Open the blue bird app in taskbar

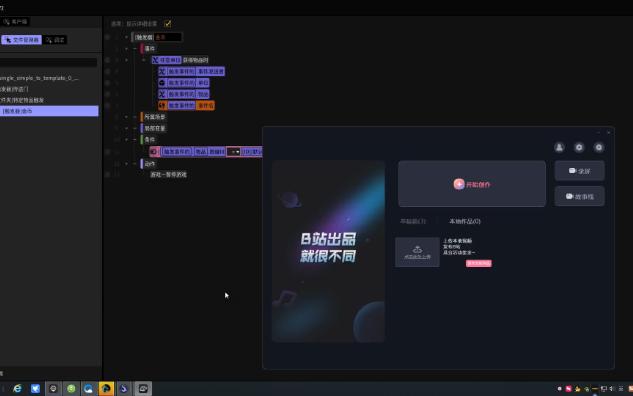coord(35,388)
